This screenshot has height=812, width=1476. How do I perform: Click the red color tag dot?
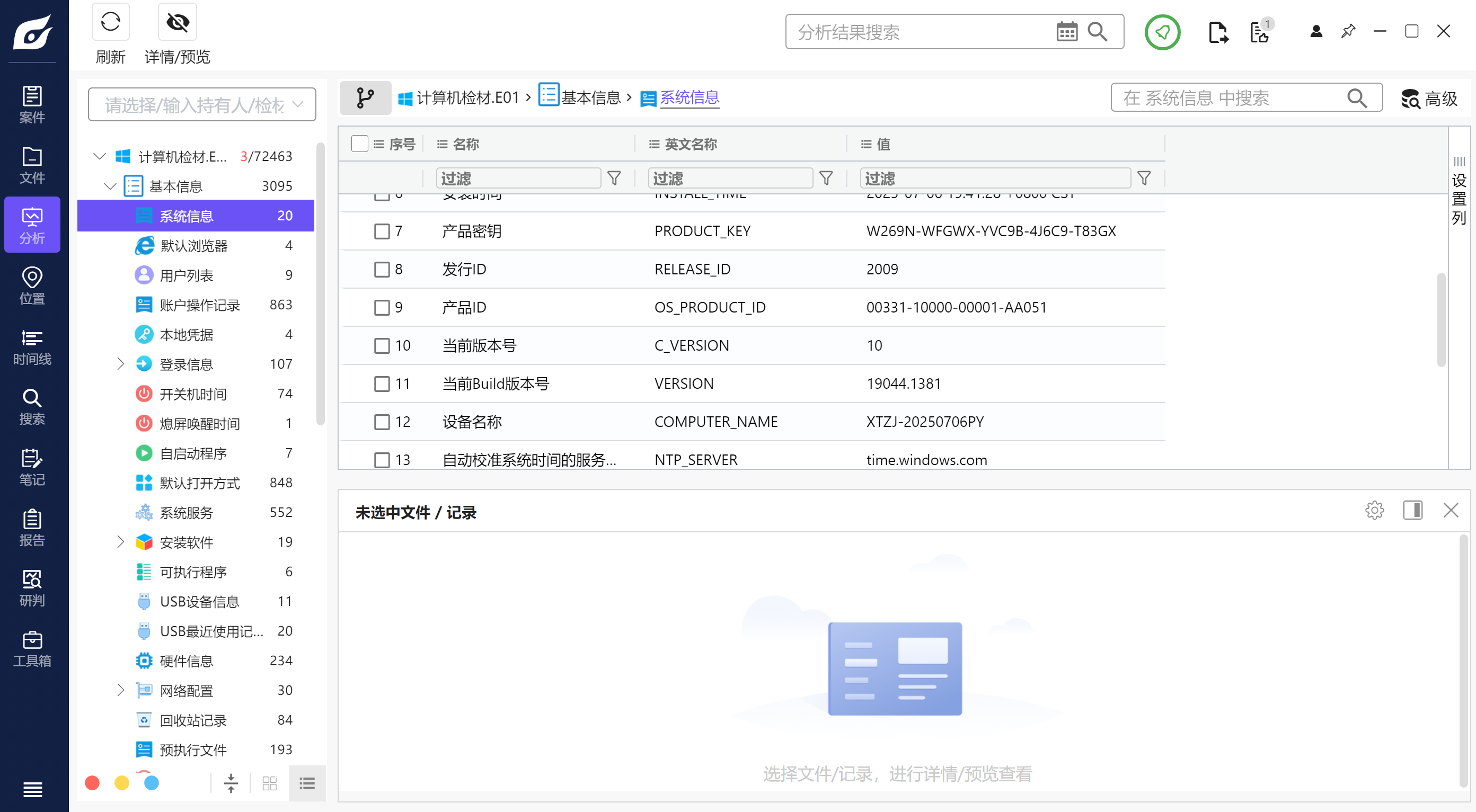[92, 783]
